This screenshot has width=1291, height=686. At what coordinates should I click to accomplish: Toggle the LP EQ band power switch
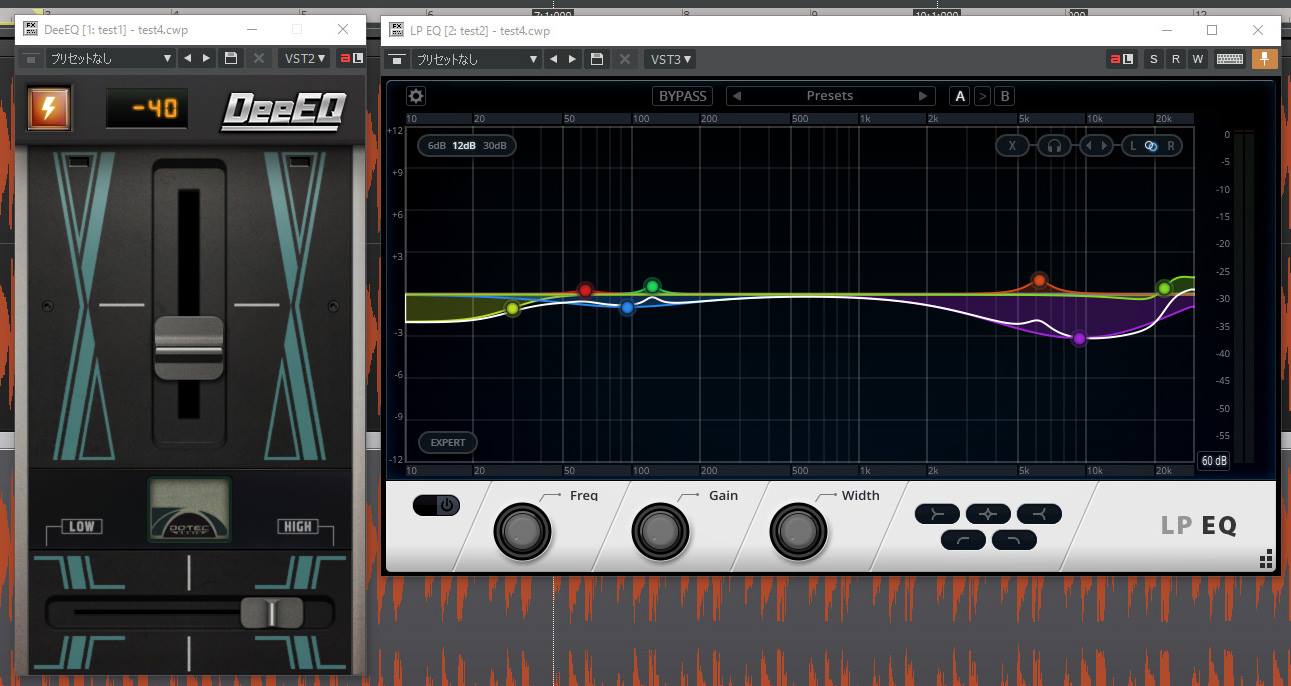[x=436, y=505]
